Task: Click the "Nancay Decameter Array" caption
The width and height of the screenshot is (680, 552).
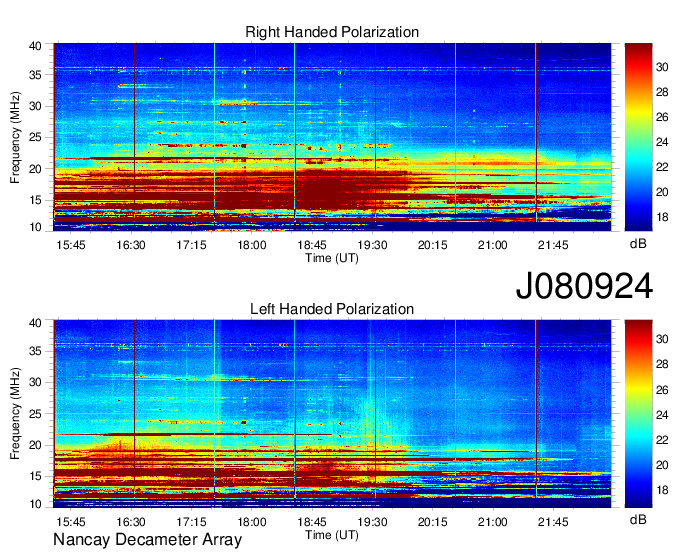Action: tap(147, 539)
